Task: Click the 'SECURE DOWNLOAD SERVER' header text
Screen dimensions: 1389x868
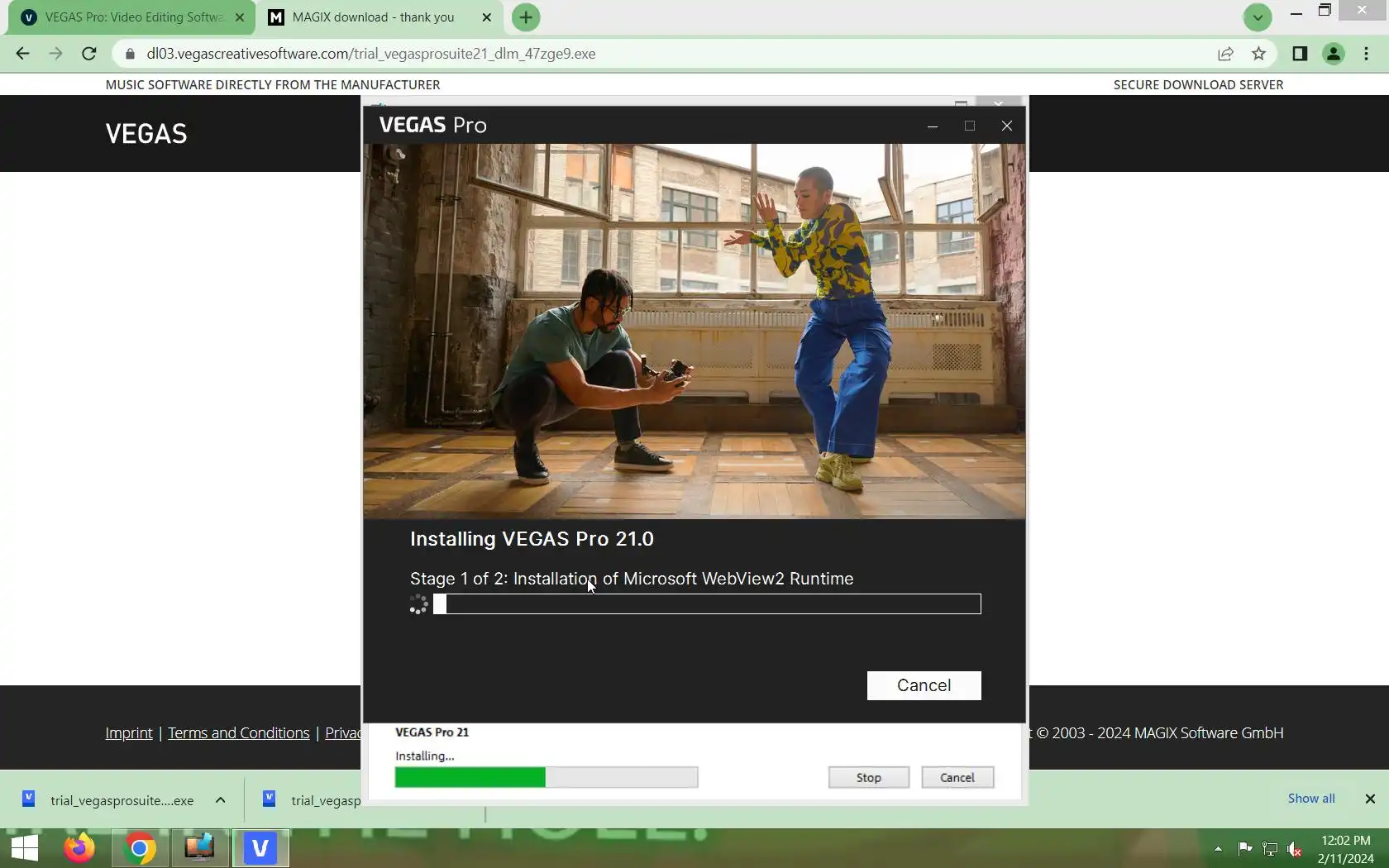Action: 1198,84
